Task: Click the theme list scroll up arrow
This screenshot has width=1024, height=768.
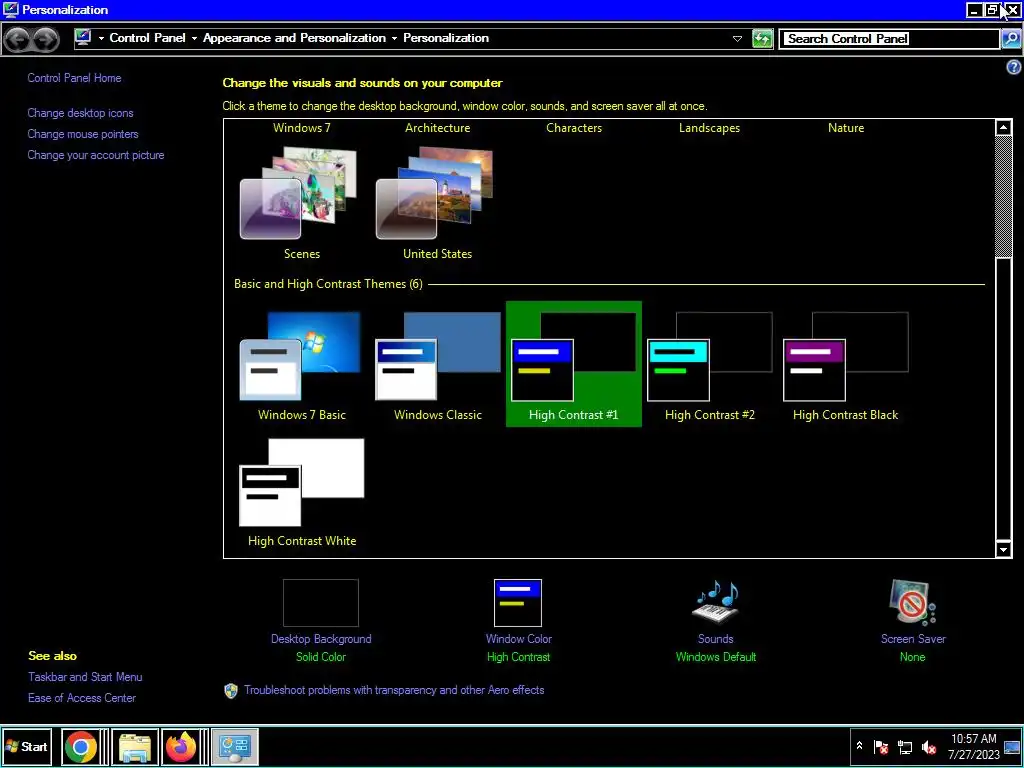Action: (1004, 127)
